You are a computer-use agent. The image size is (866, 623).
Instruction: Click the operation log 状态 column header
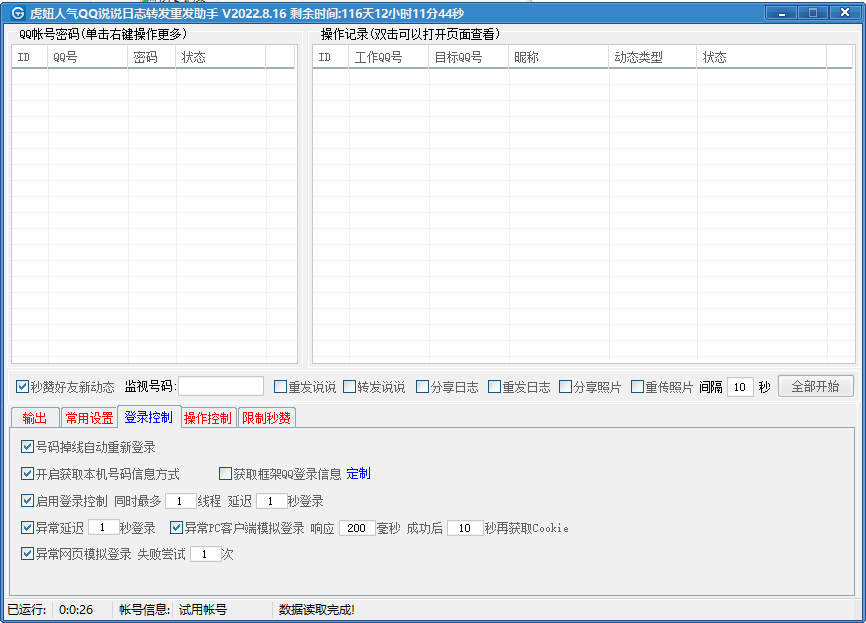762,57
